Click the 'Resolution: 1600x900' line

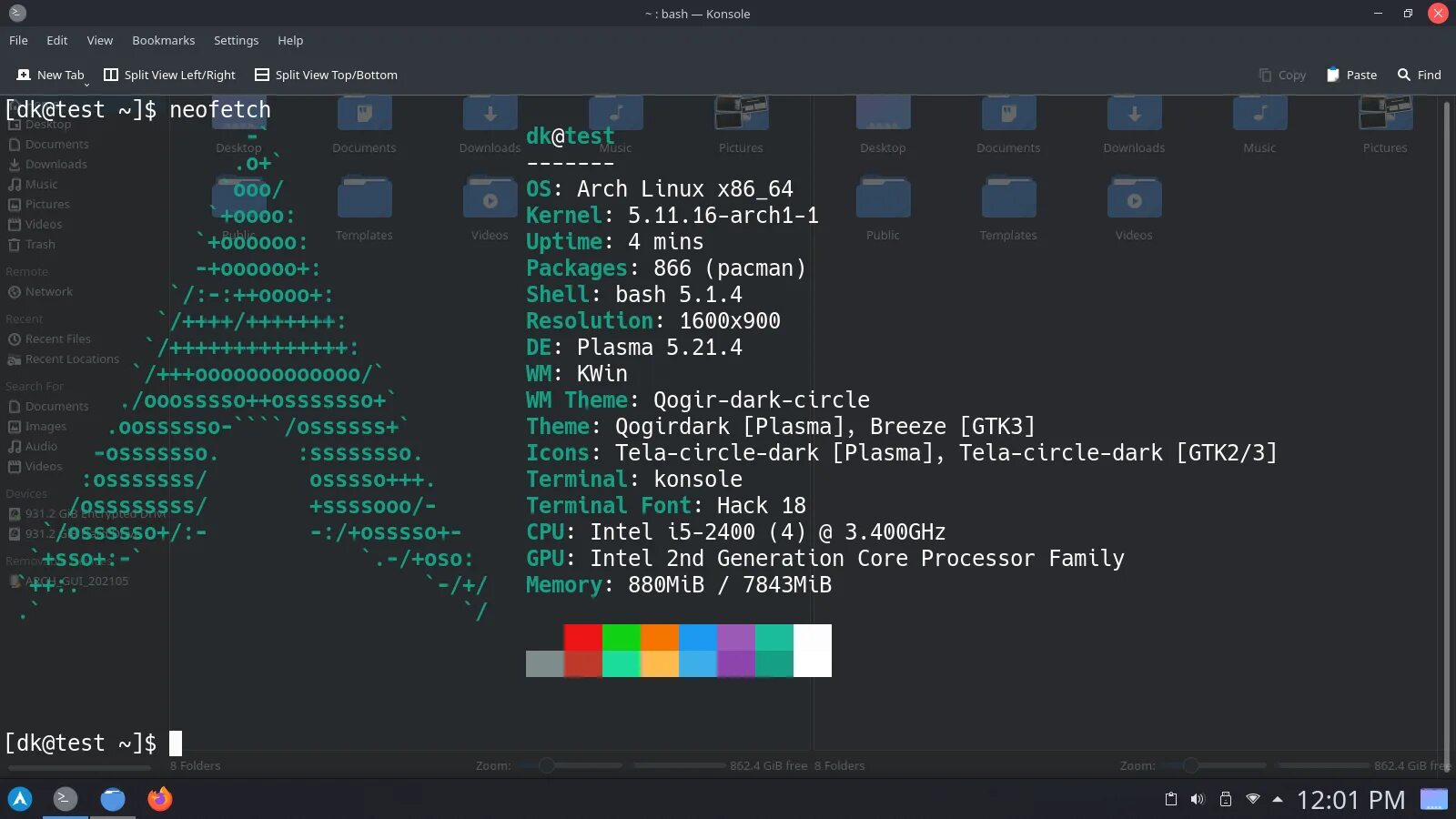653,321
